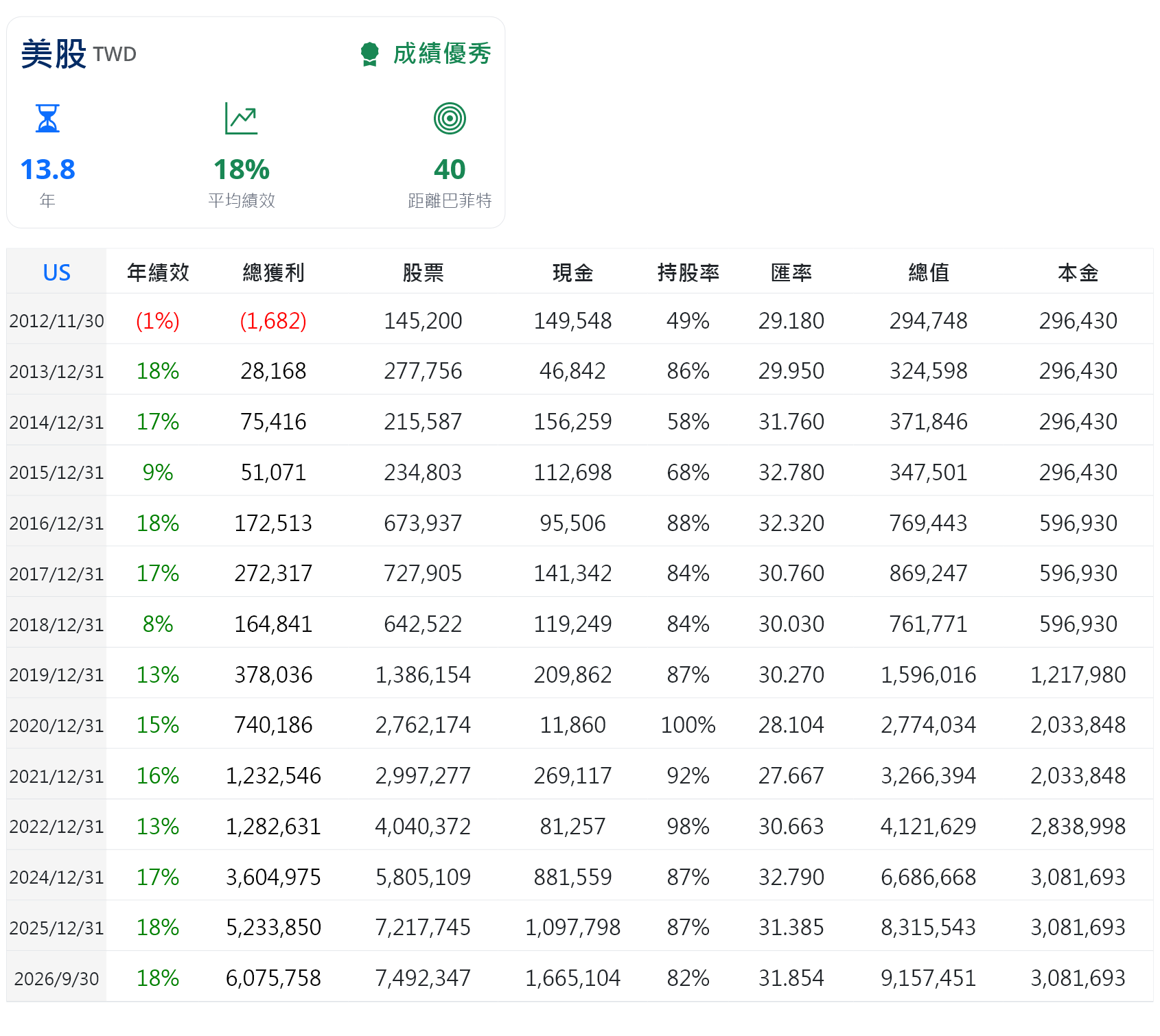Open the 成績優秀 rating label
Viewport: 1160px width, 1036px height.
pos(441,54)
